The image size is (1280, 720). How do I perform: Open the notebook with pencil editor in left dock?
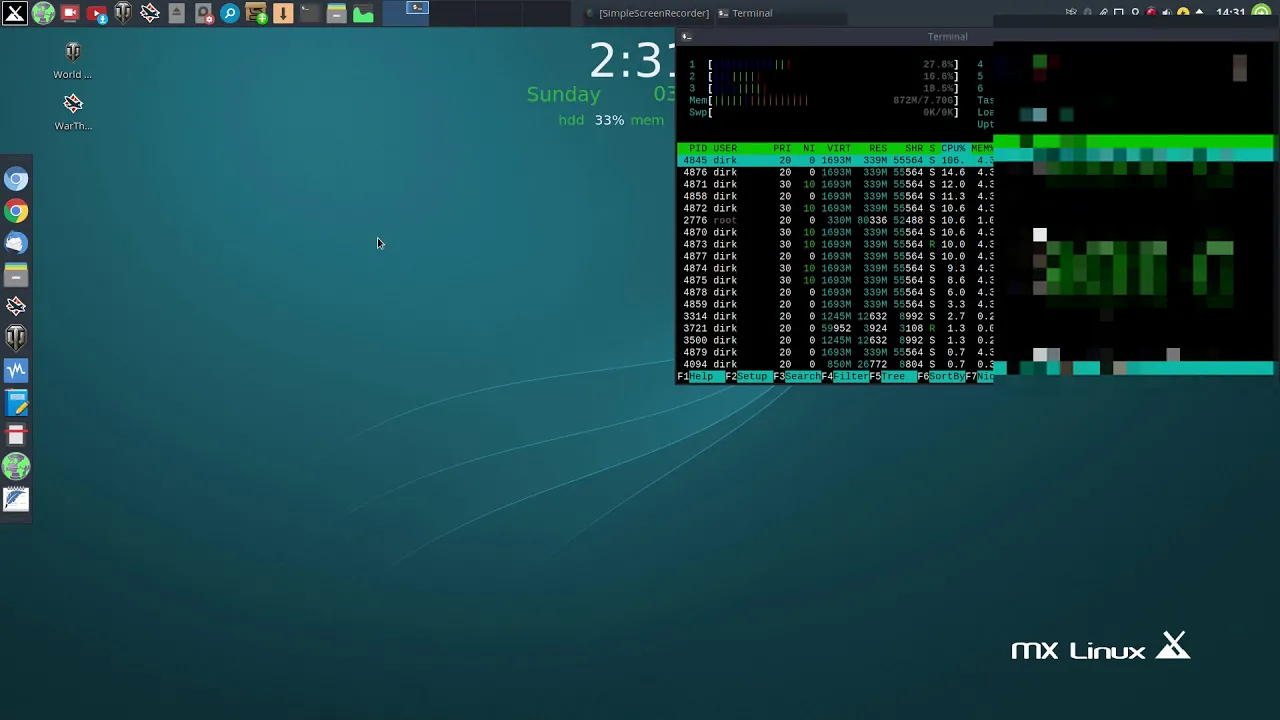[x=16, y=403]
